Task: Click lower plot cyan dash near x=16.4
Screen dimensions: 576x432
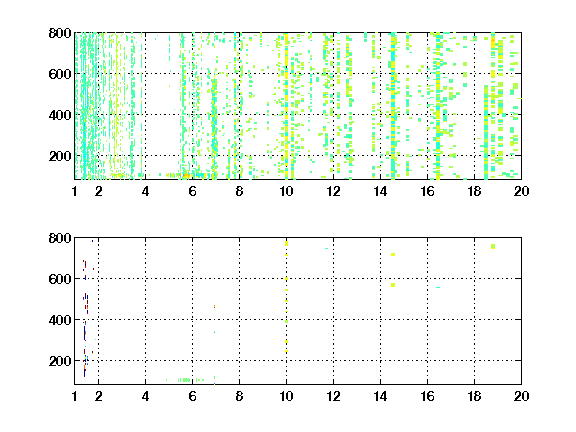Action: pyautogui.click(x=438, y=287)
